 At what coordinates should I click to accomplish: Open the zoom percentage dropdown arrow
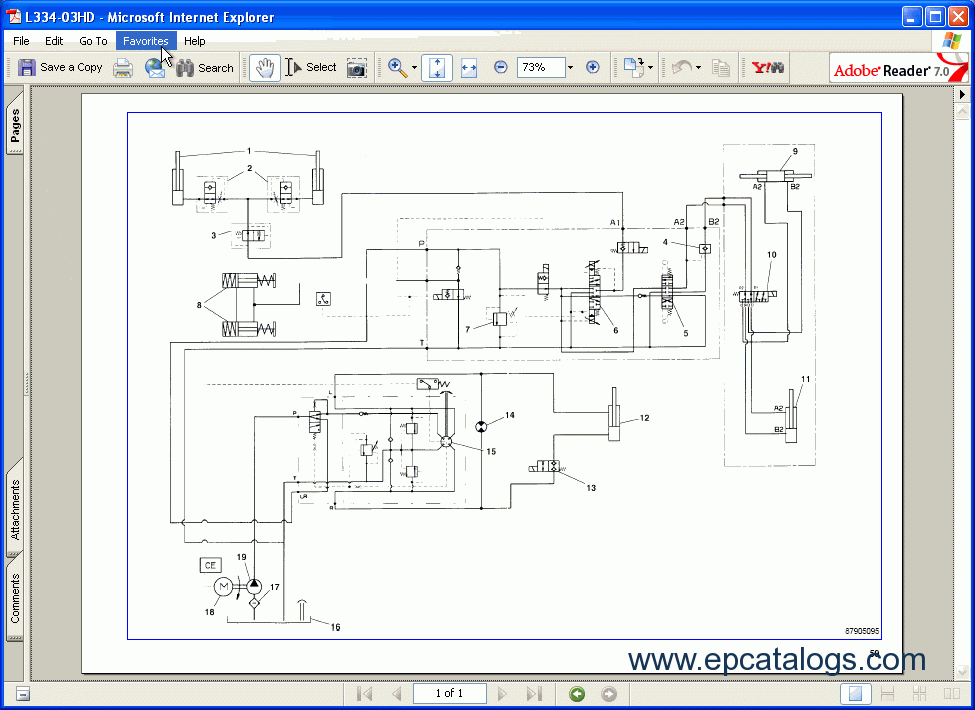(570, 67)
